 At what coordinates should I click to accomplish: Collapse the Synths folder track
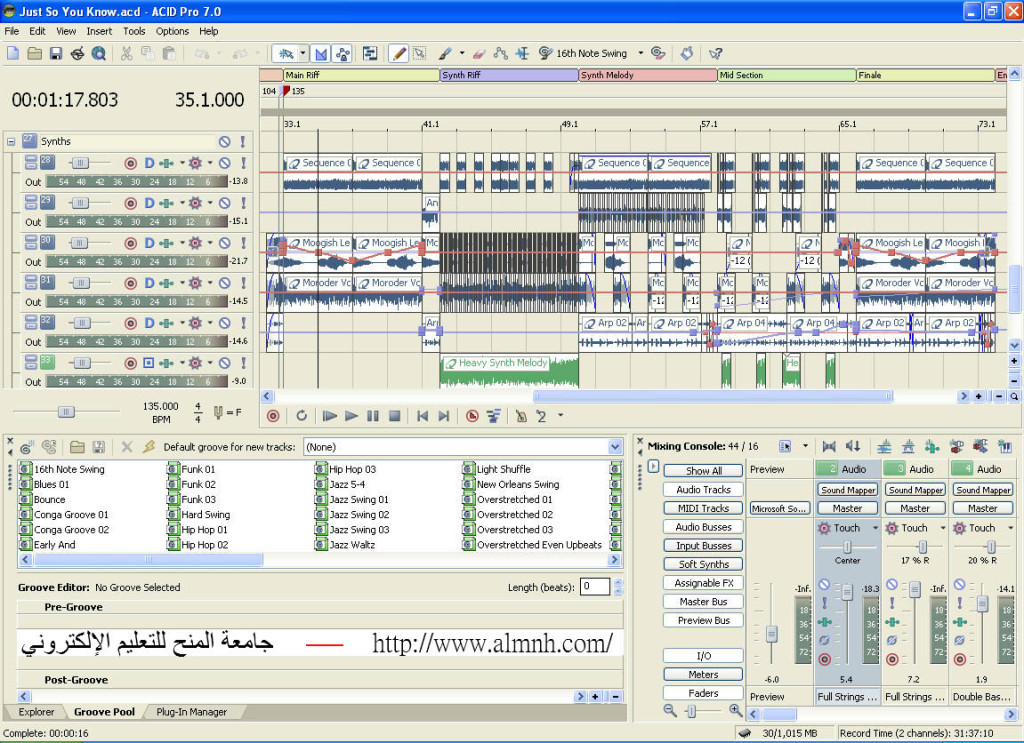(x=11, y=142)
